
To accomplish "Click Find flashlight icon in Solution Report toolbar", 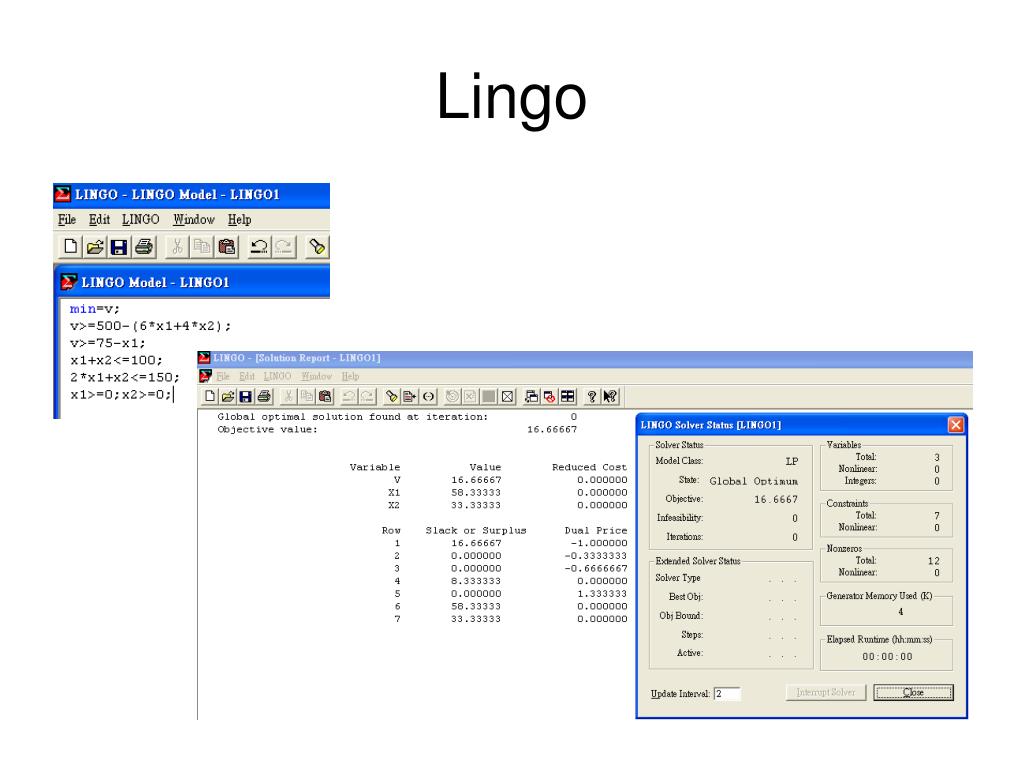I will click(x=391, y=396).
